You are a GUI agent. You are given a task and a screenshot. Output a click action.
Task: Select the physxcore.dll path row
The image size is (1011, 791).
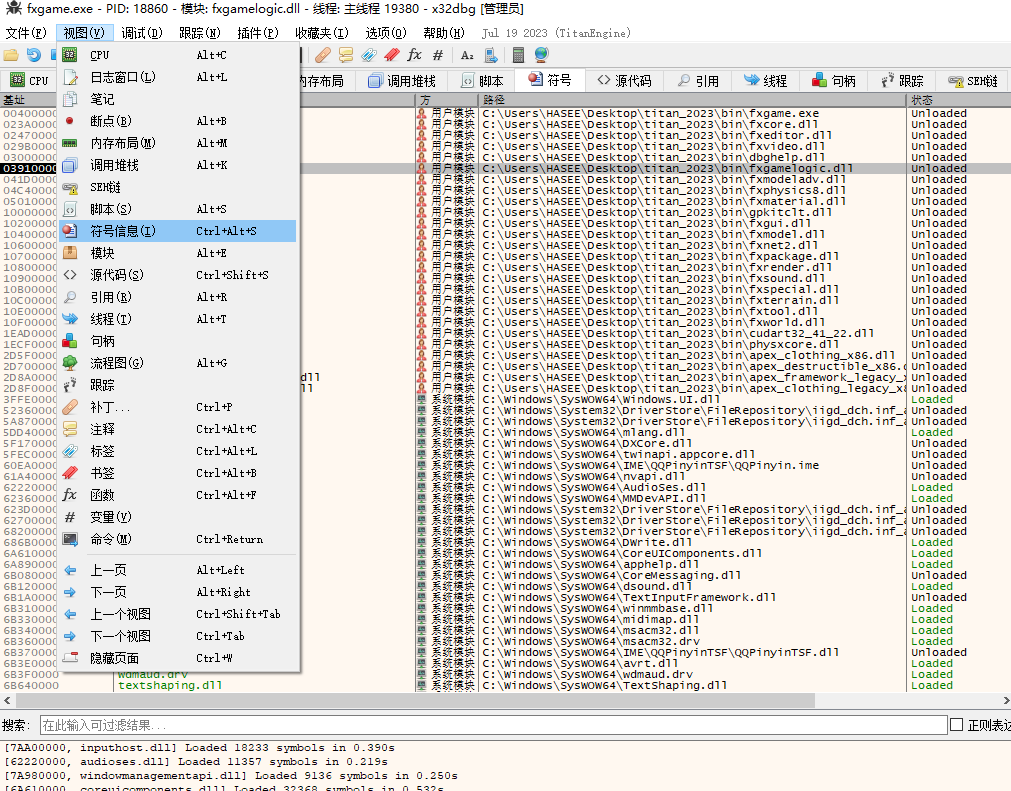pyautogui.click(x=661, y=344)
